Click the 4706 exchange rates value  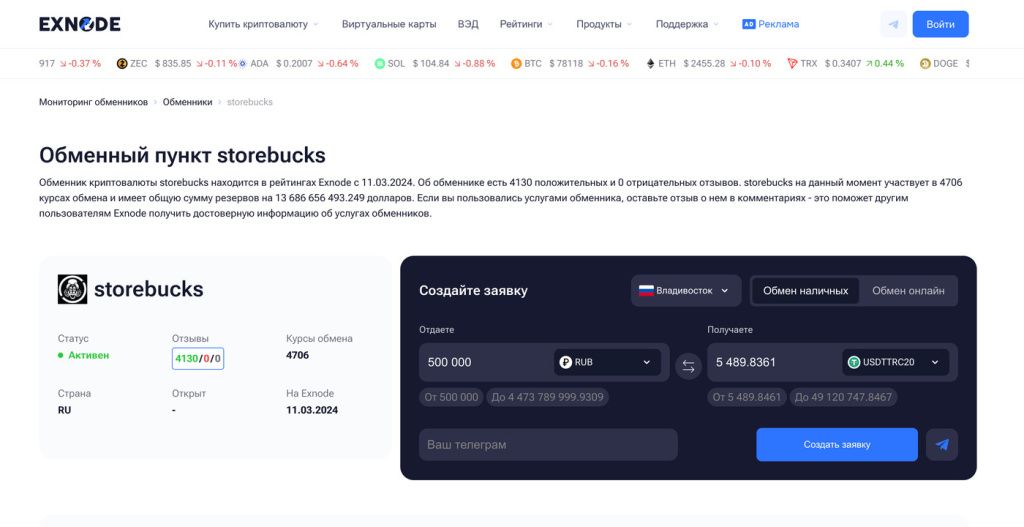coord(297,355)
